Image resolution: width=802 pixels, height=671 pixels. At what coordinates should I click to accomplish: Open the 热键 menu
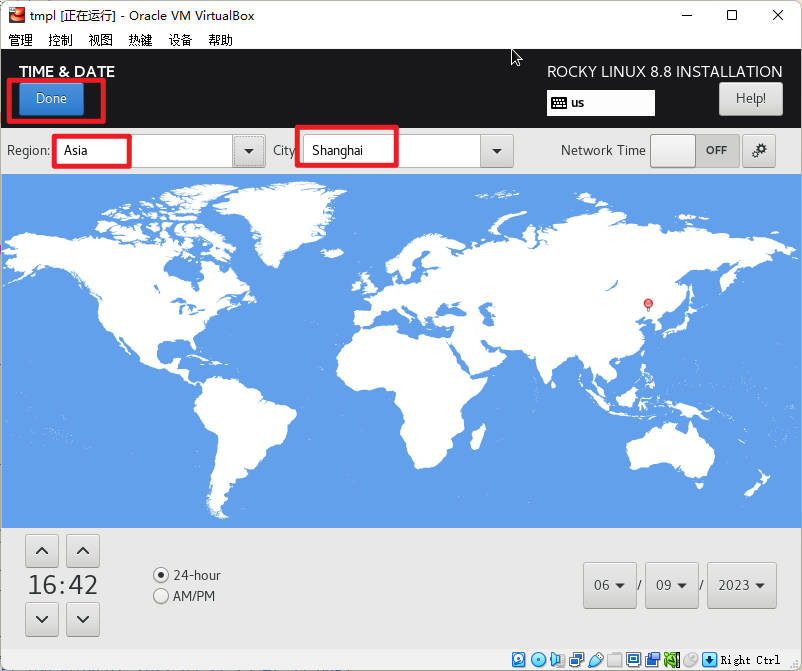pos(140,40)
